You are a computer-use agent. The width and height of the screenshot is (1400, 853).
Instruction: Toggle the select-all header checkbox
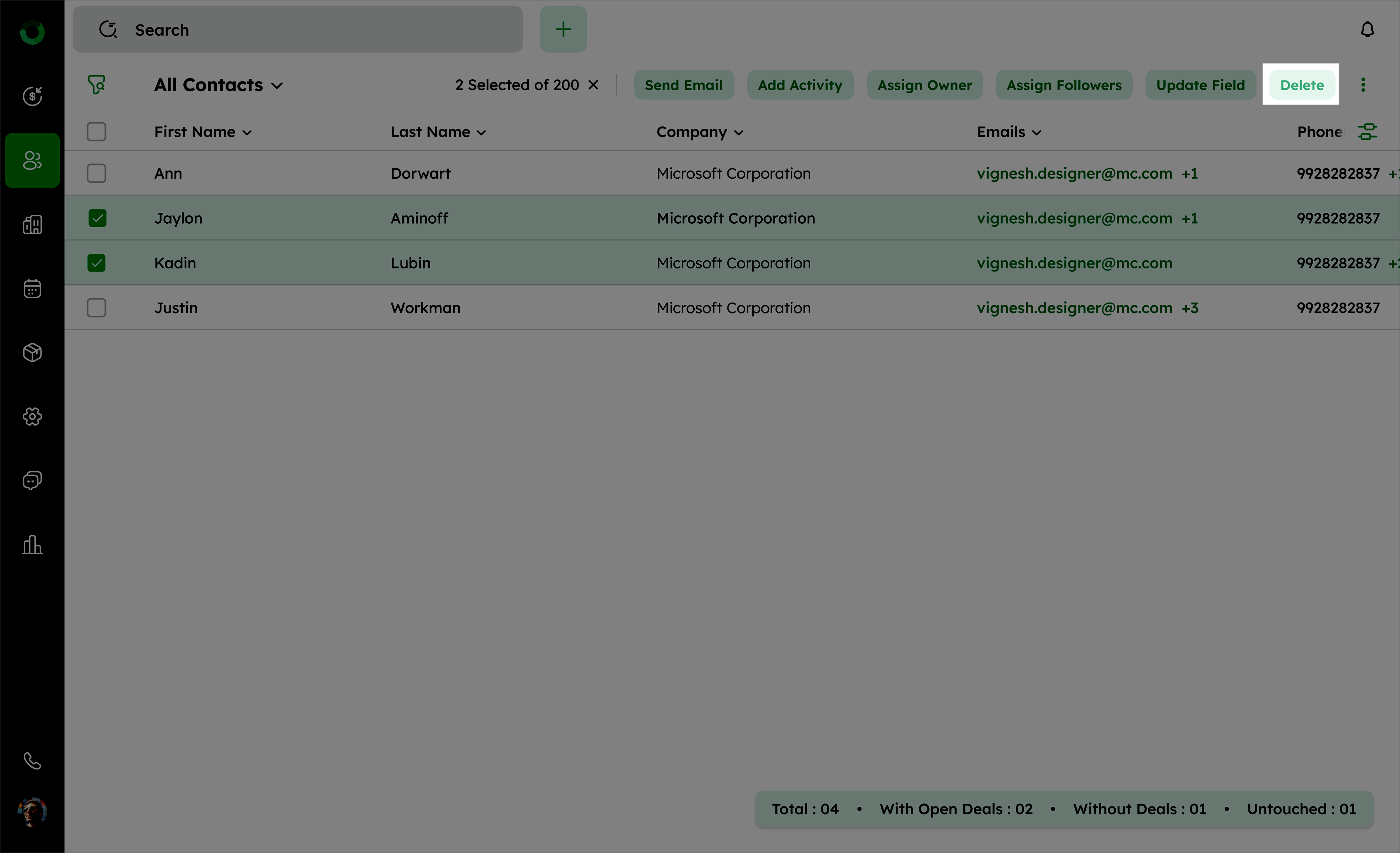(x=97, y=132)
